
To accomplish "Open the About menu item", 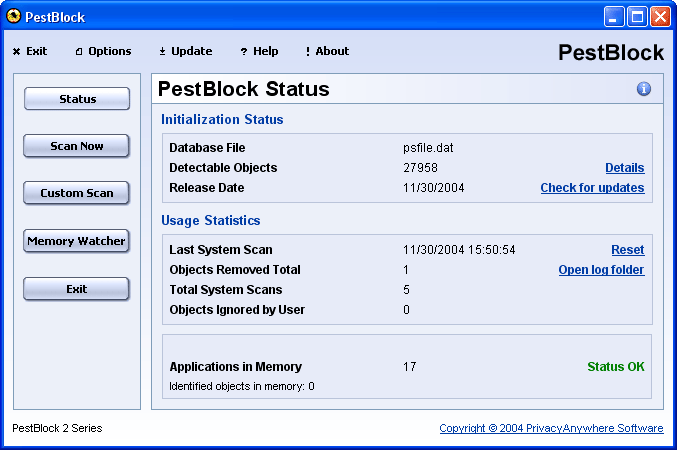I will pyautogui.click(x=327, y=51).
